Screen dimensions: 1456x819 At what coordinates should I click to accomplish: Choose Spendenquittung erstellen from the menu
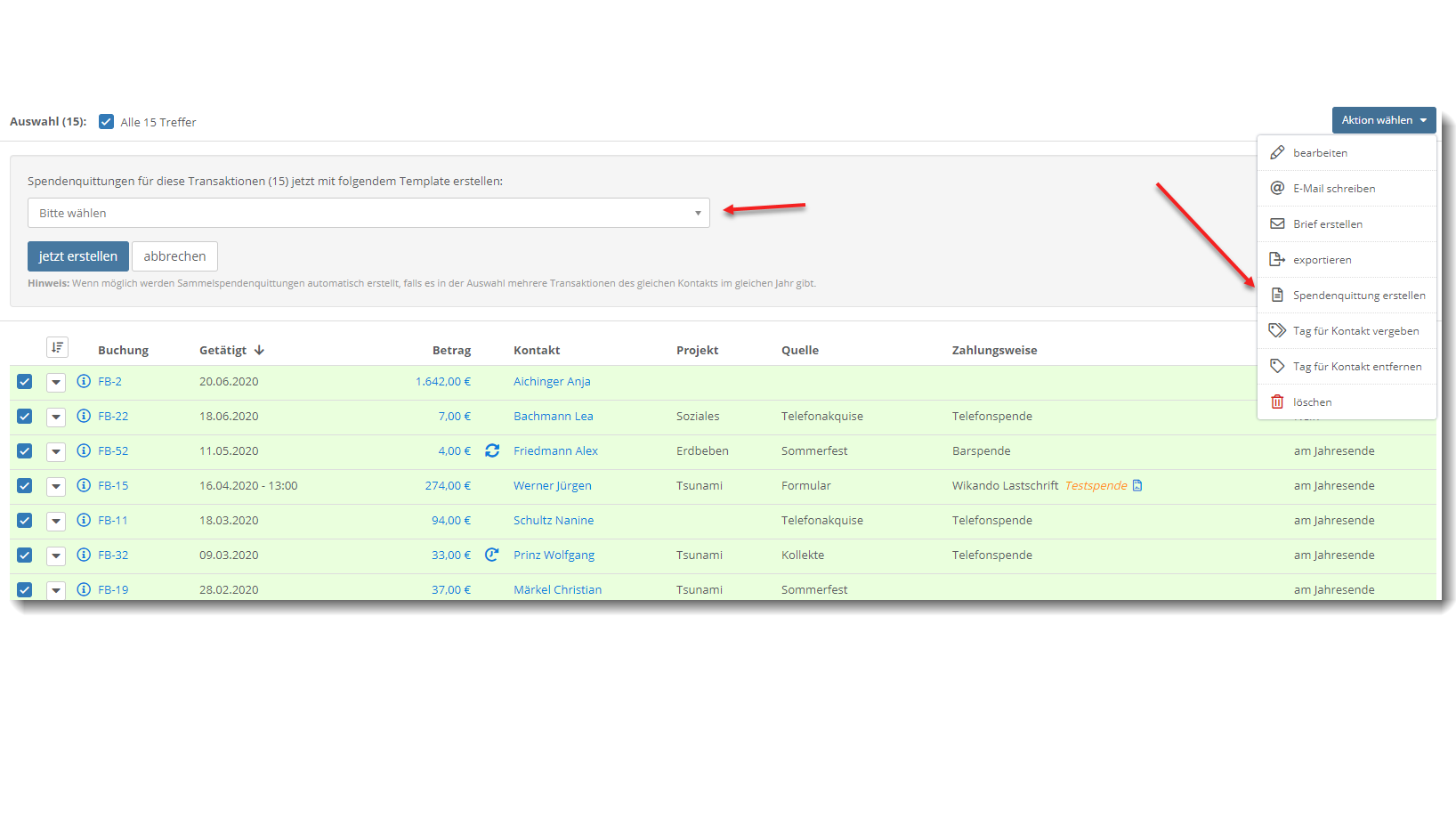tap(1359, 295)
